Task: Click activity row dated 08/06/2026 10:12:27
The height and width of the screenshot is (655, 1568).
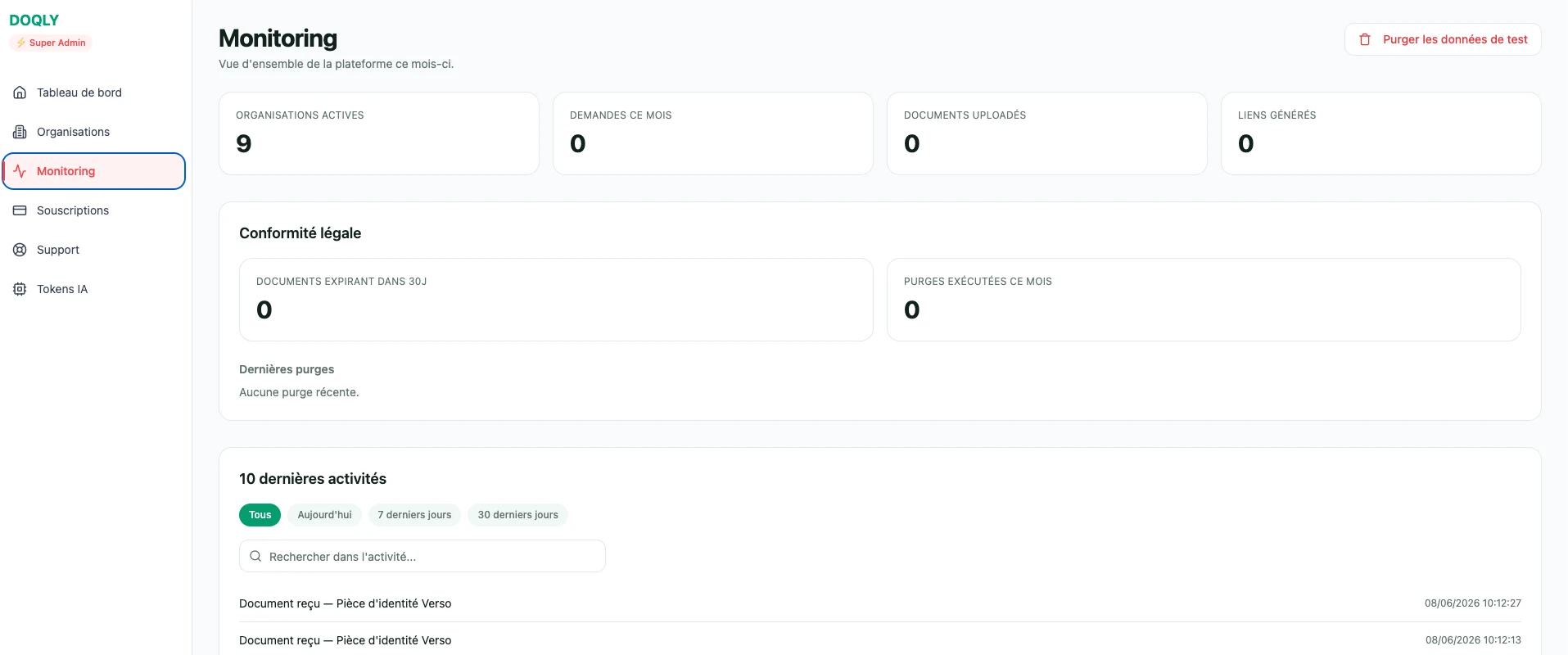Action: pyautogui.click(x=880, y=603)
